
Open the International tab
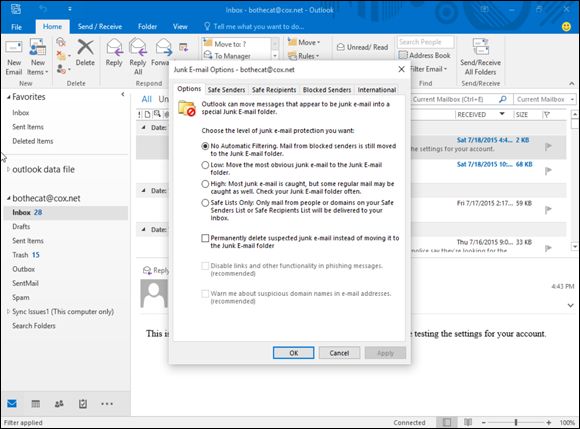[377, 90]
